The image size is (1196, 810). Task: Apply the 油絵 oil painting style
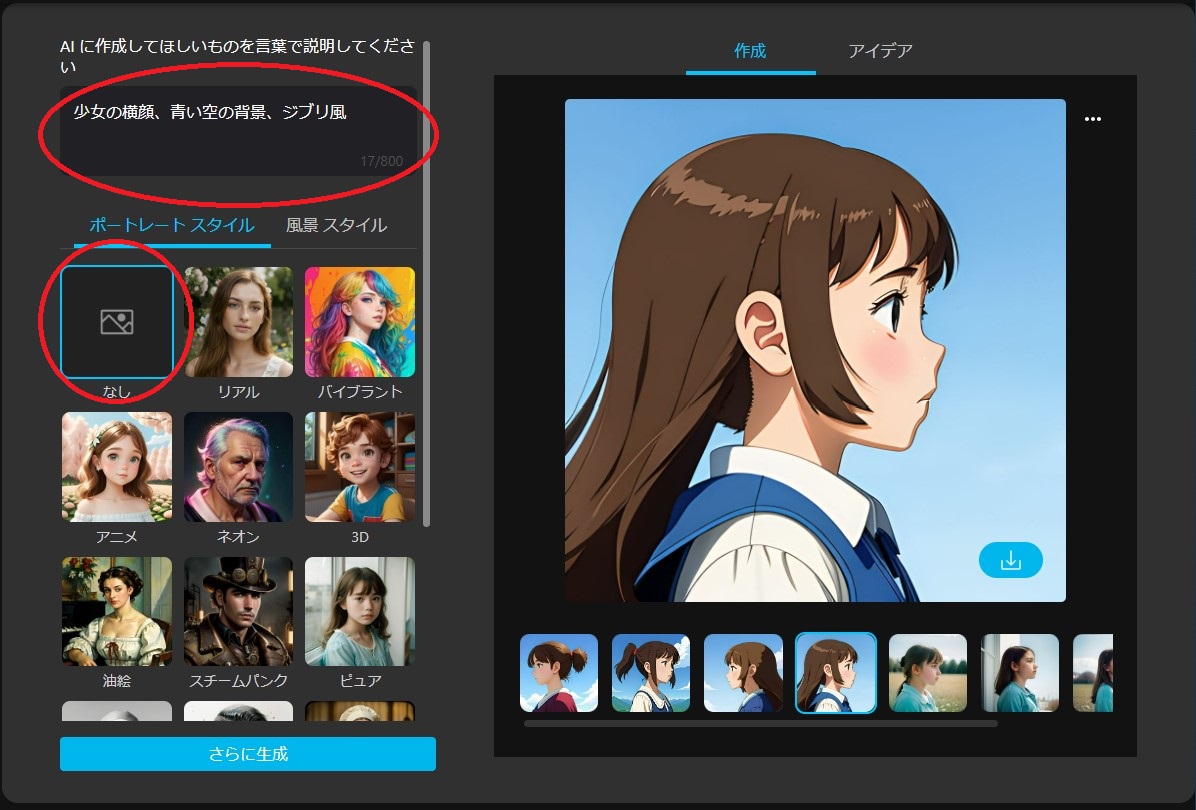[x=117, y=611]
